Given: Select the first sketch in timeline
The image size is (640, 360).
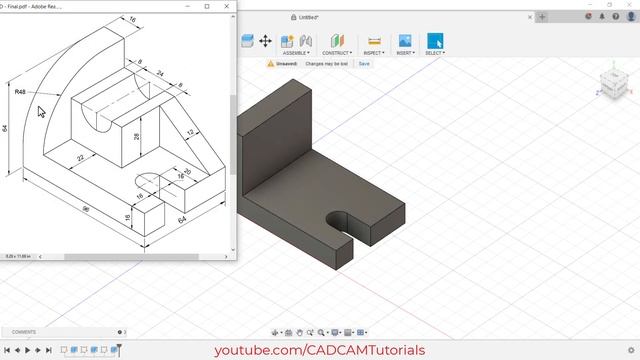Looking at the screenshot, I should [64, 350].
